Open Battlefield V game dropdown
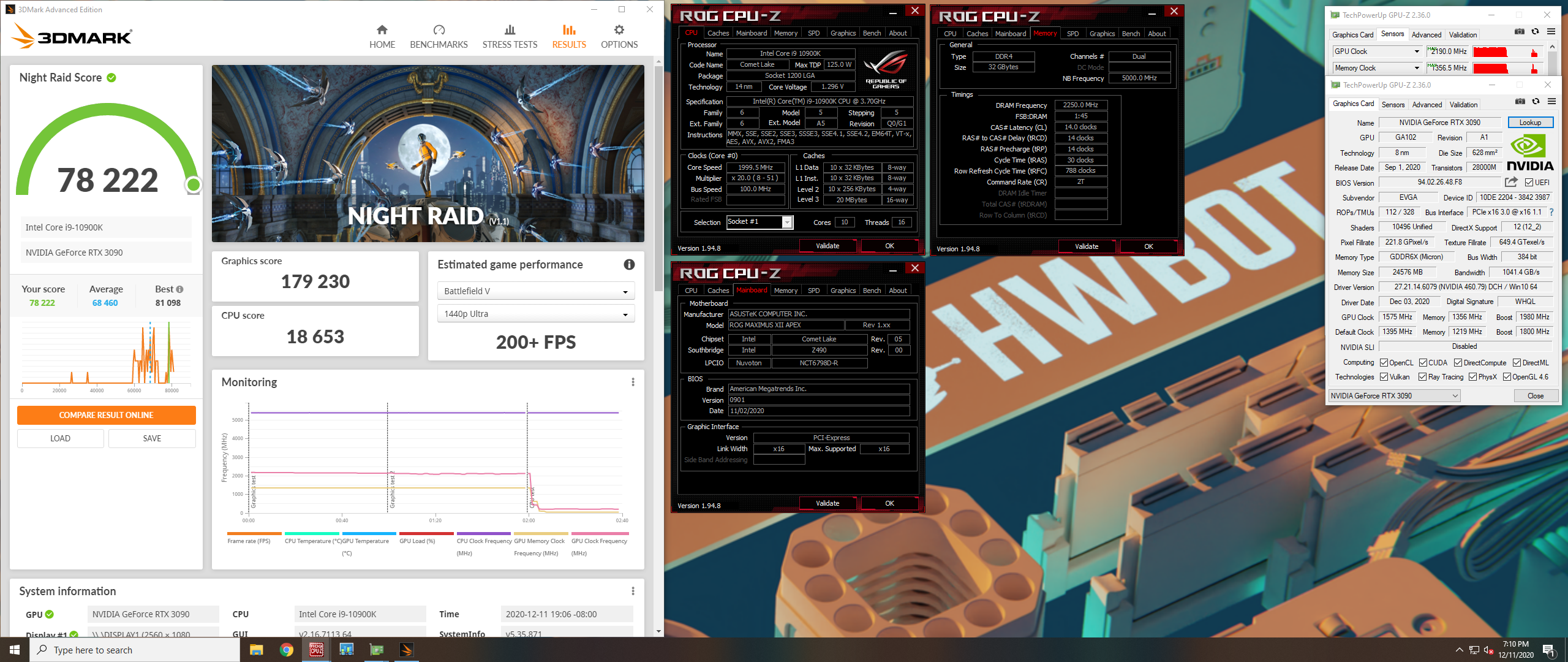 pos(536,291)
